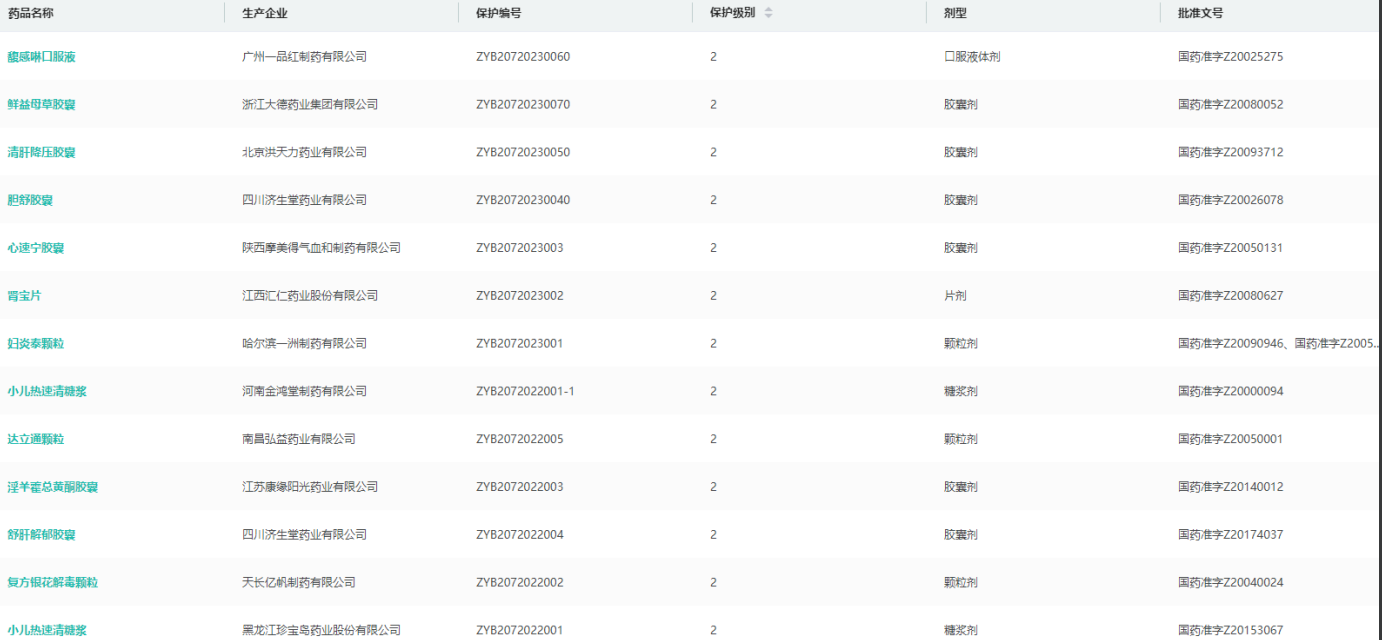Select manufacturer 哈尔滨一洲制药有限公司

pos(304,344)
